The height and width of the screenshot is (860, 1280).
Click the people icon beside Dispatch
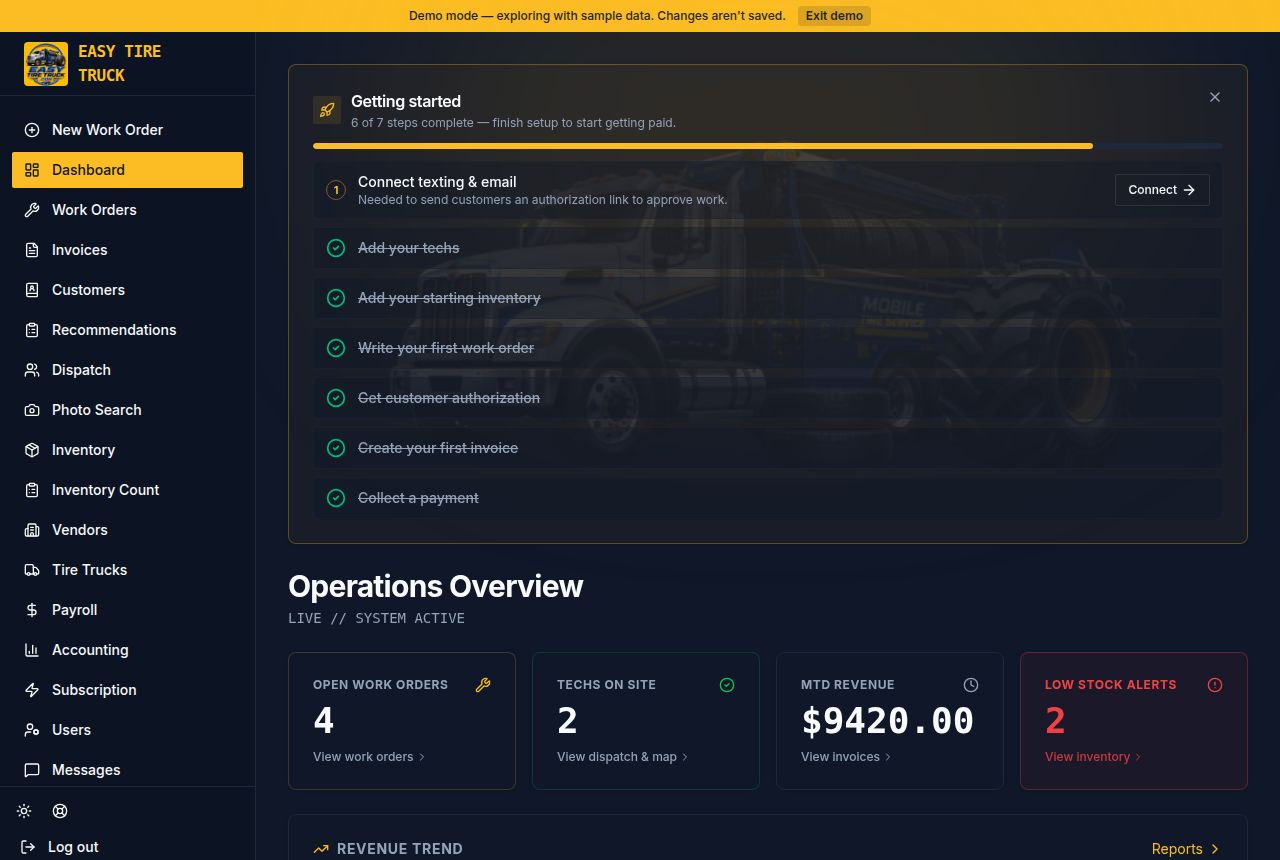click(32, 370)
